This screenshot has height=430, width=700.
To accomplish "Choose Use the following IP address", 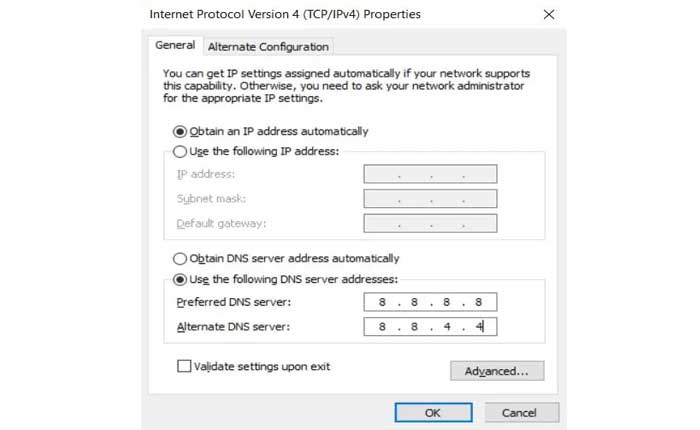I will tap(180, 152).
